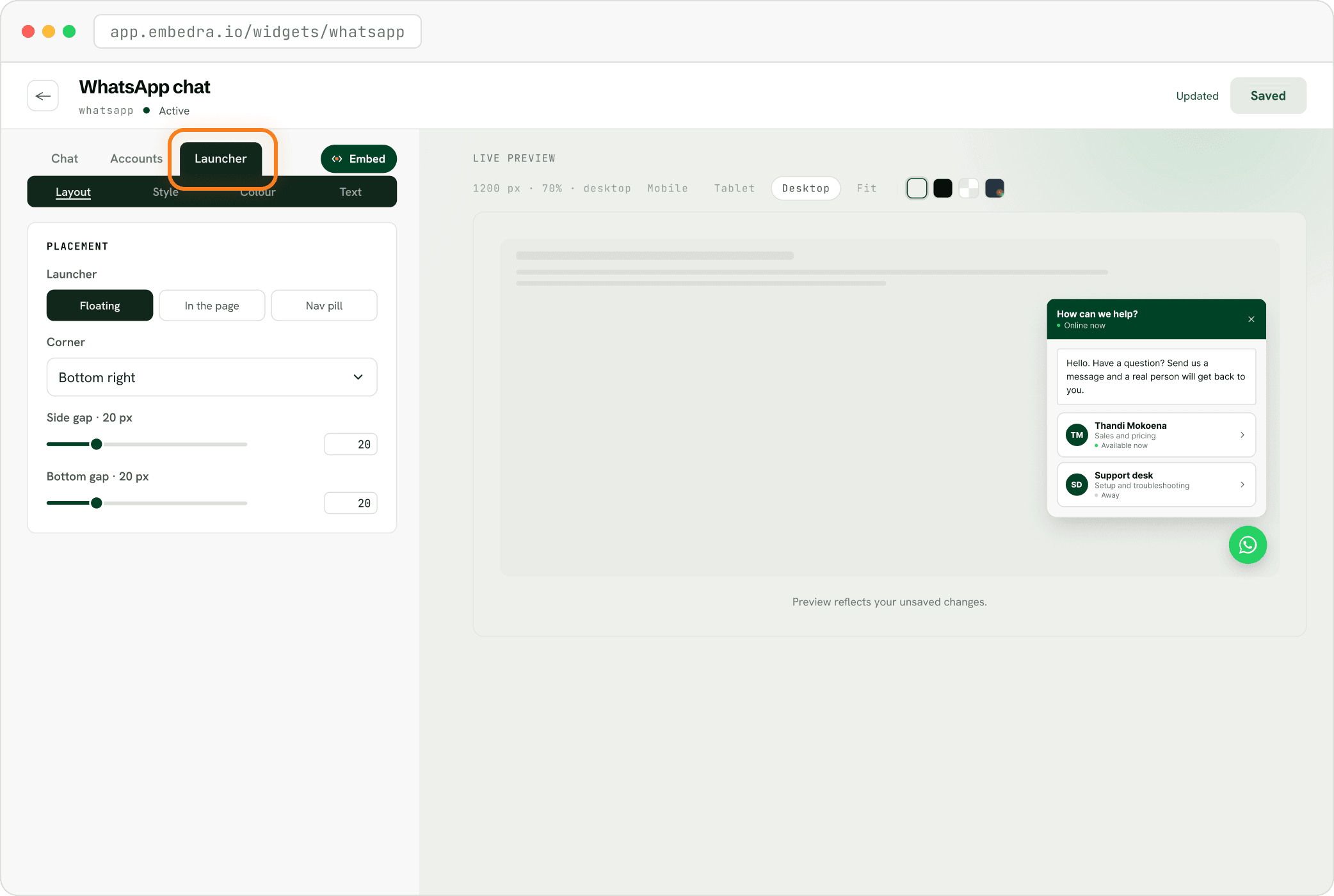Select light preview background swatch
Image resolution: width=1334 pixels, height=896 pixels.
point(917,188)
